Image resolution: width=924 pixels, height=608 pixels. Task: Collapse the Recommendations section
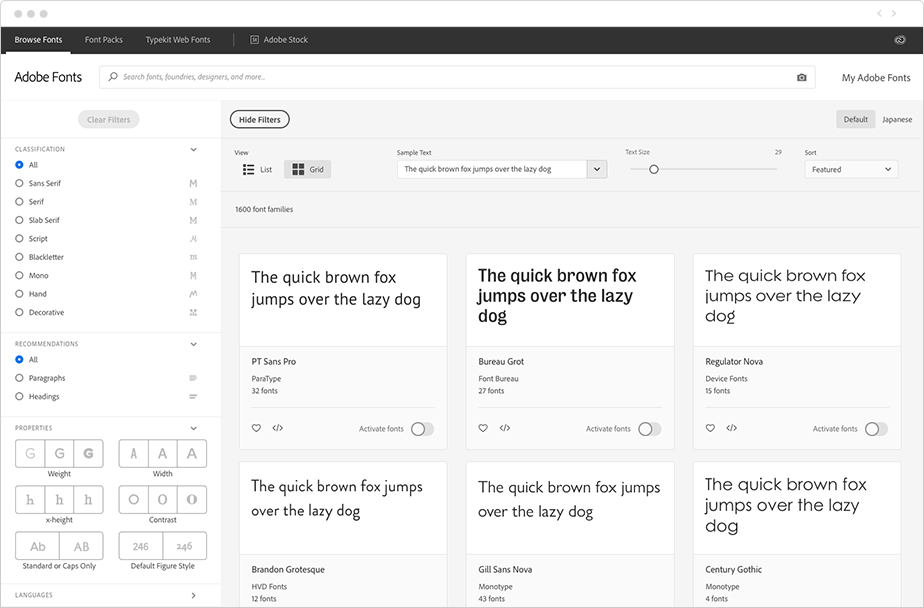point(193,344)
